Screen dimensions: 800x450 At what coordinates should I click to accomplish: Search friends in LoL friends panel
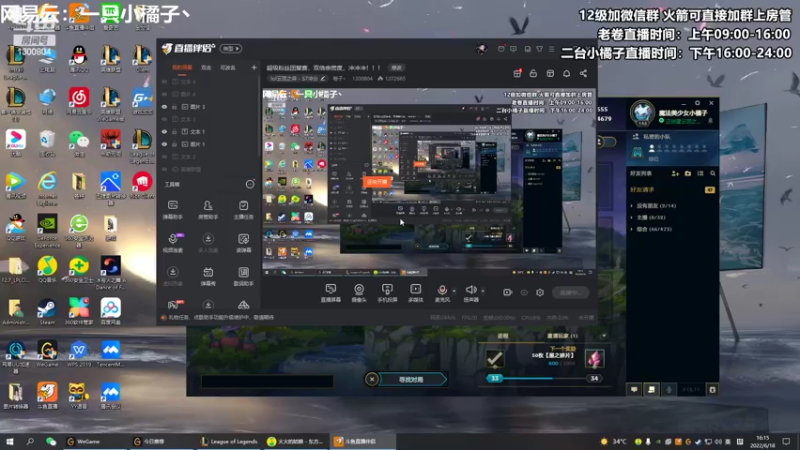click(713, 173)
